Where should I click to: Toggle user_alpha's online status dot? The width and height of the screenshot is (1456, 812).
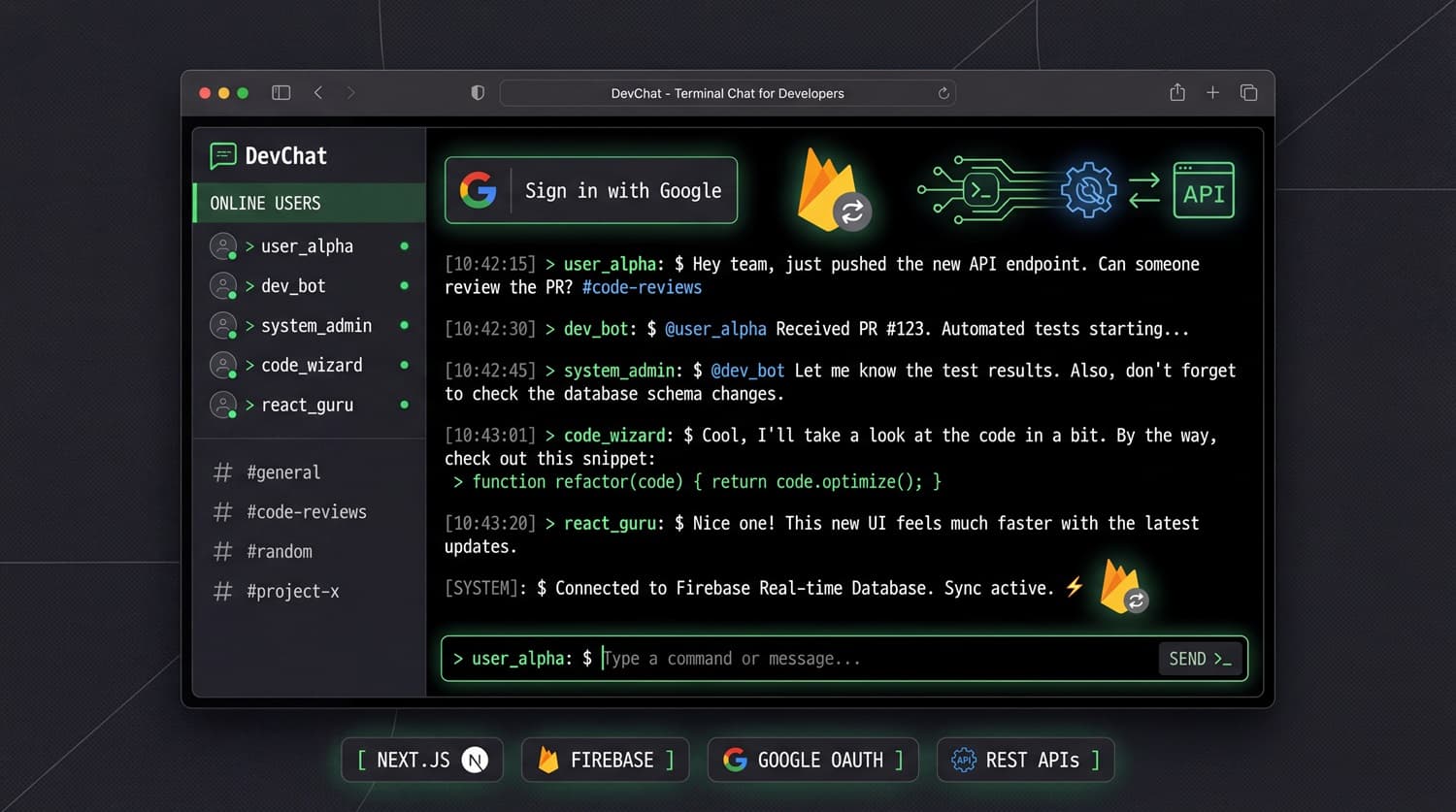point(404,246)
